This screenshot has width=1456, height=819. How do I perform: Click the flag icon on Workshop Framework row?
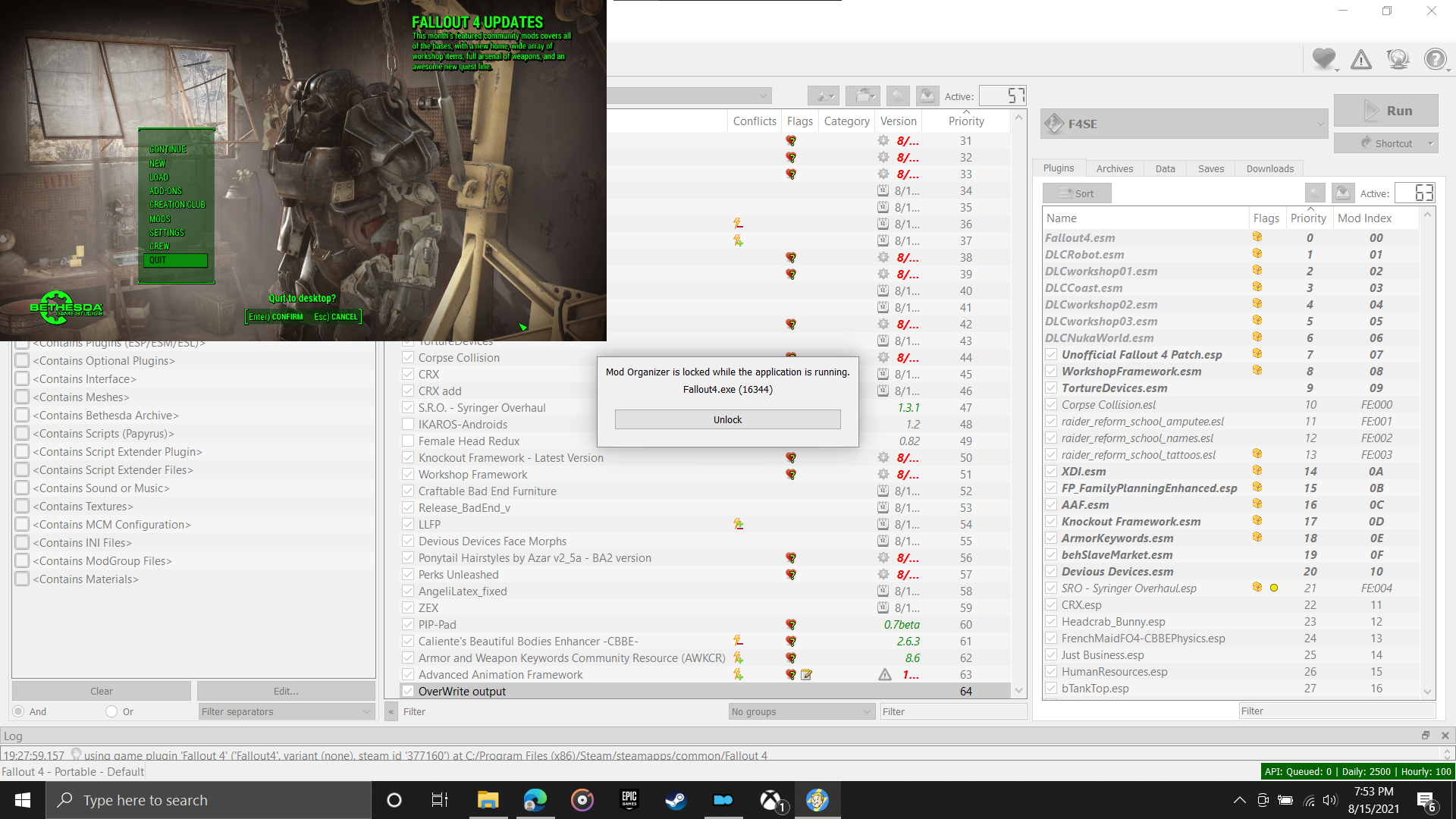click(791, 474)
